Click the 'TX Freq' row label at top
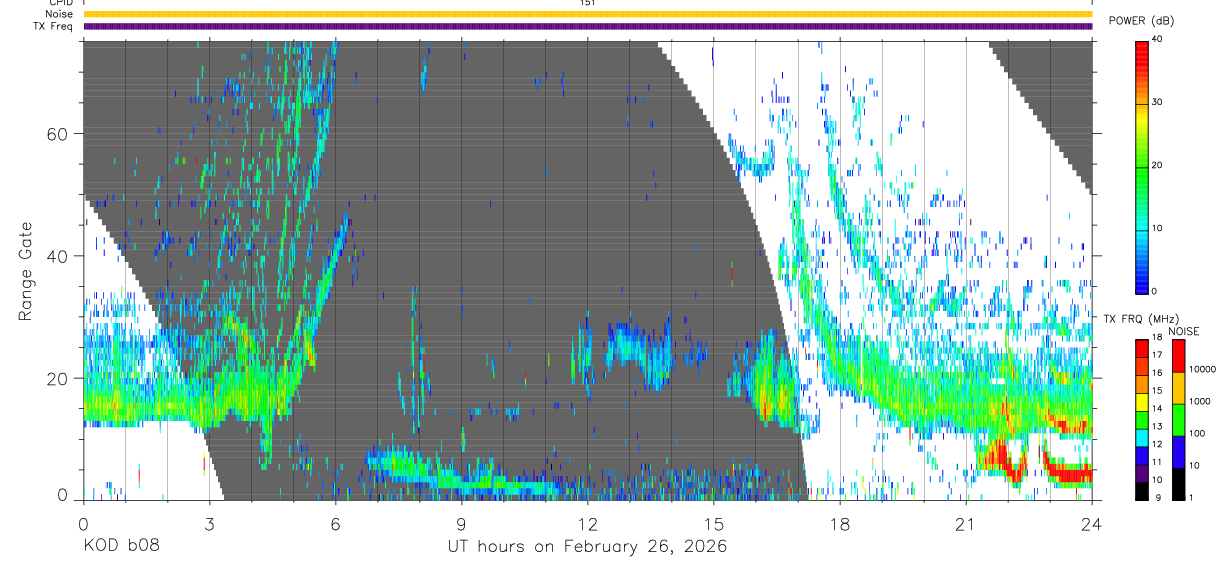Screen dimensions: 1228x567 pos(54,26)
